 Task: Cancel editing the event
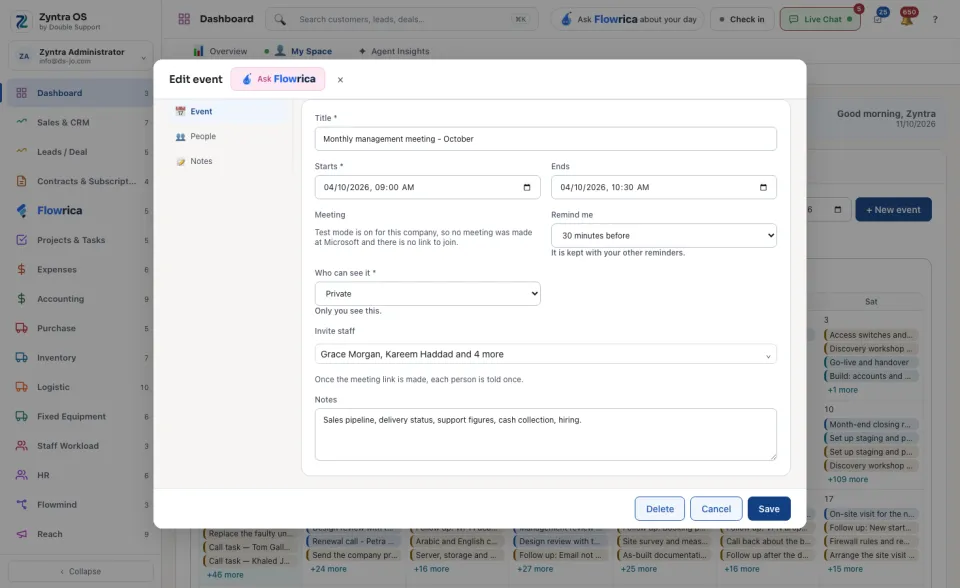[x=716, y=509]
